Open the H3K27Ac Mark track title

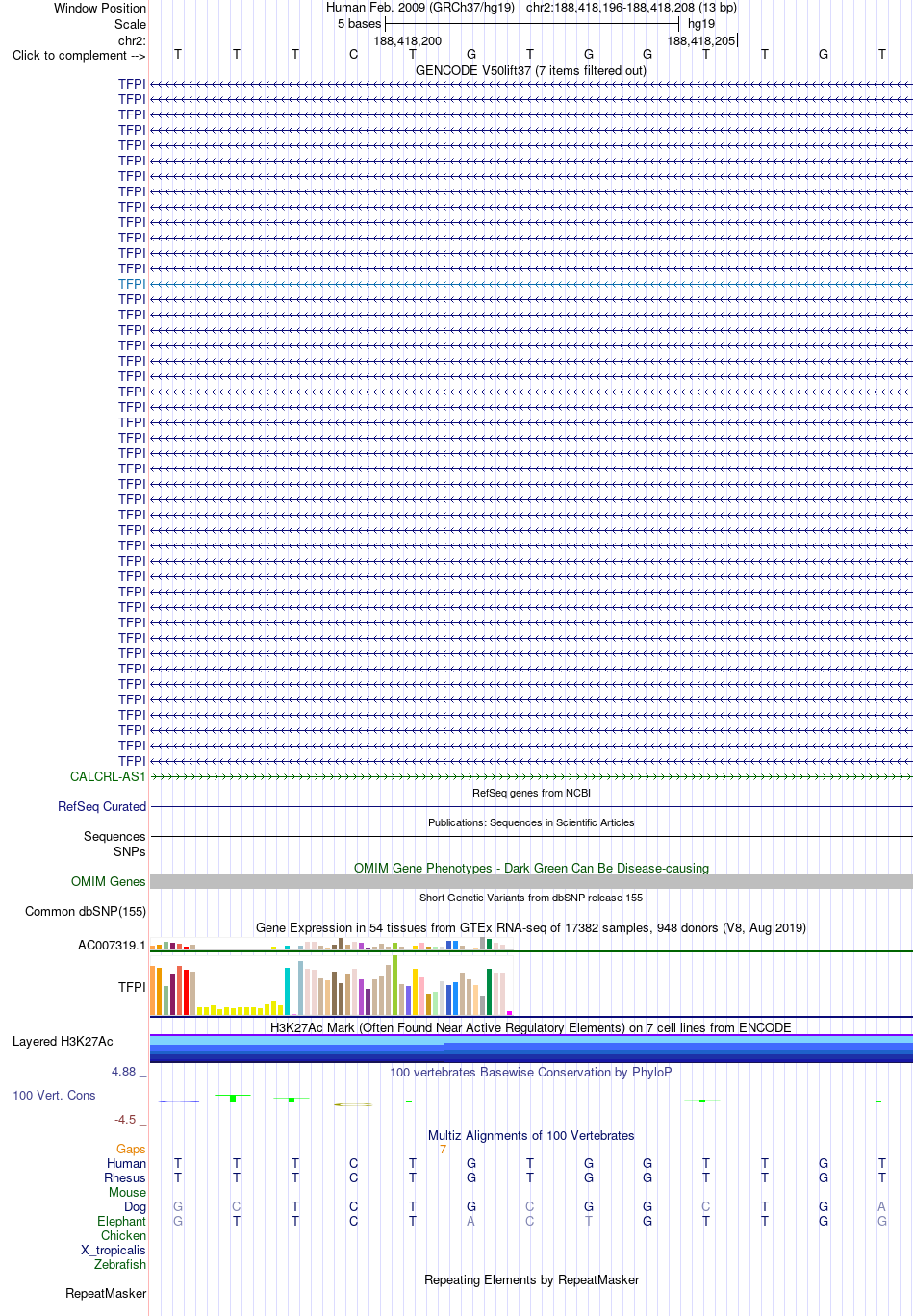pyautogui.click(x=531, y=1027)
